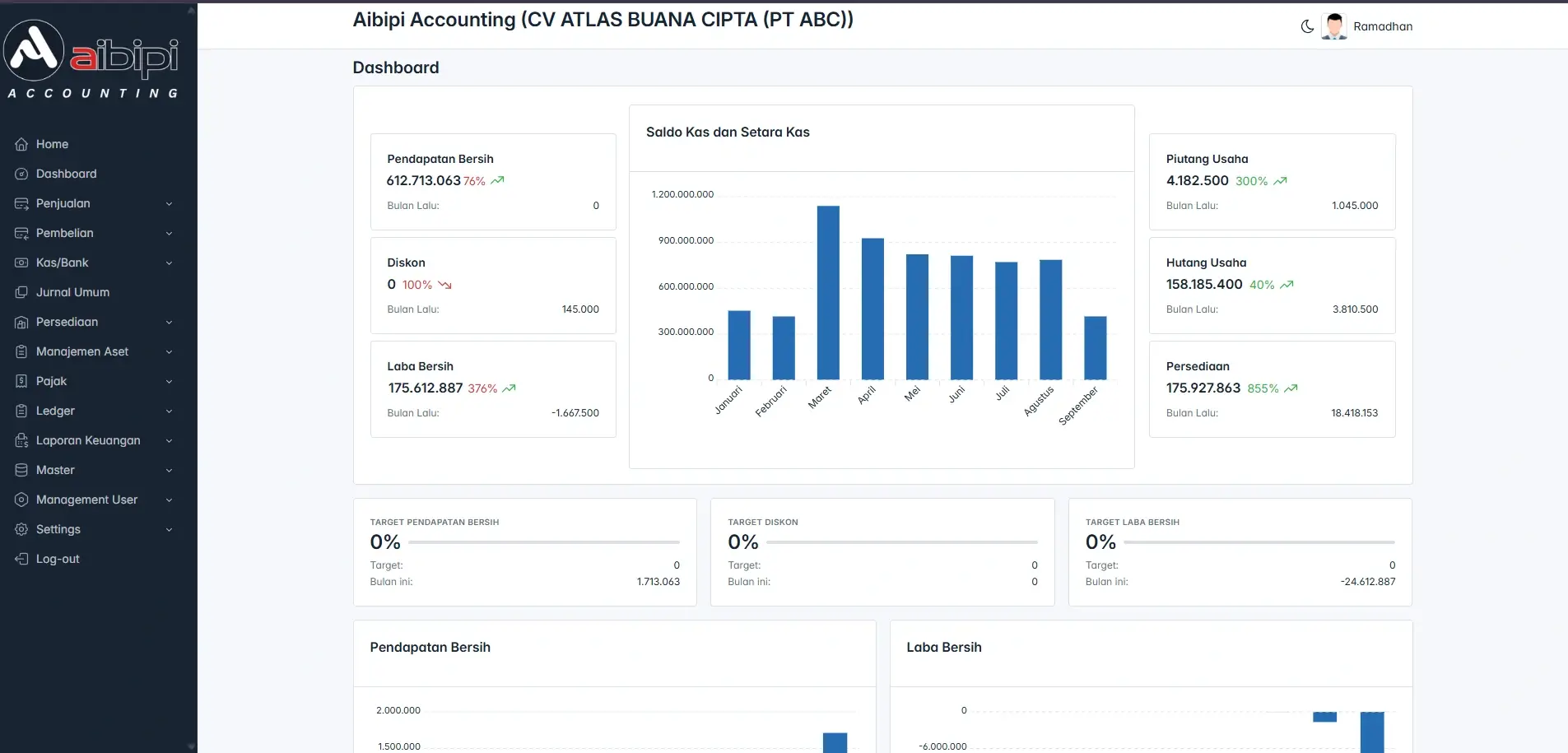1568x753 pixels.
Task: Click the Penjualan sidebar icon
Action: point(21,203)
